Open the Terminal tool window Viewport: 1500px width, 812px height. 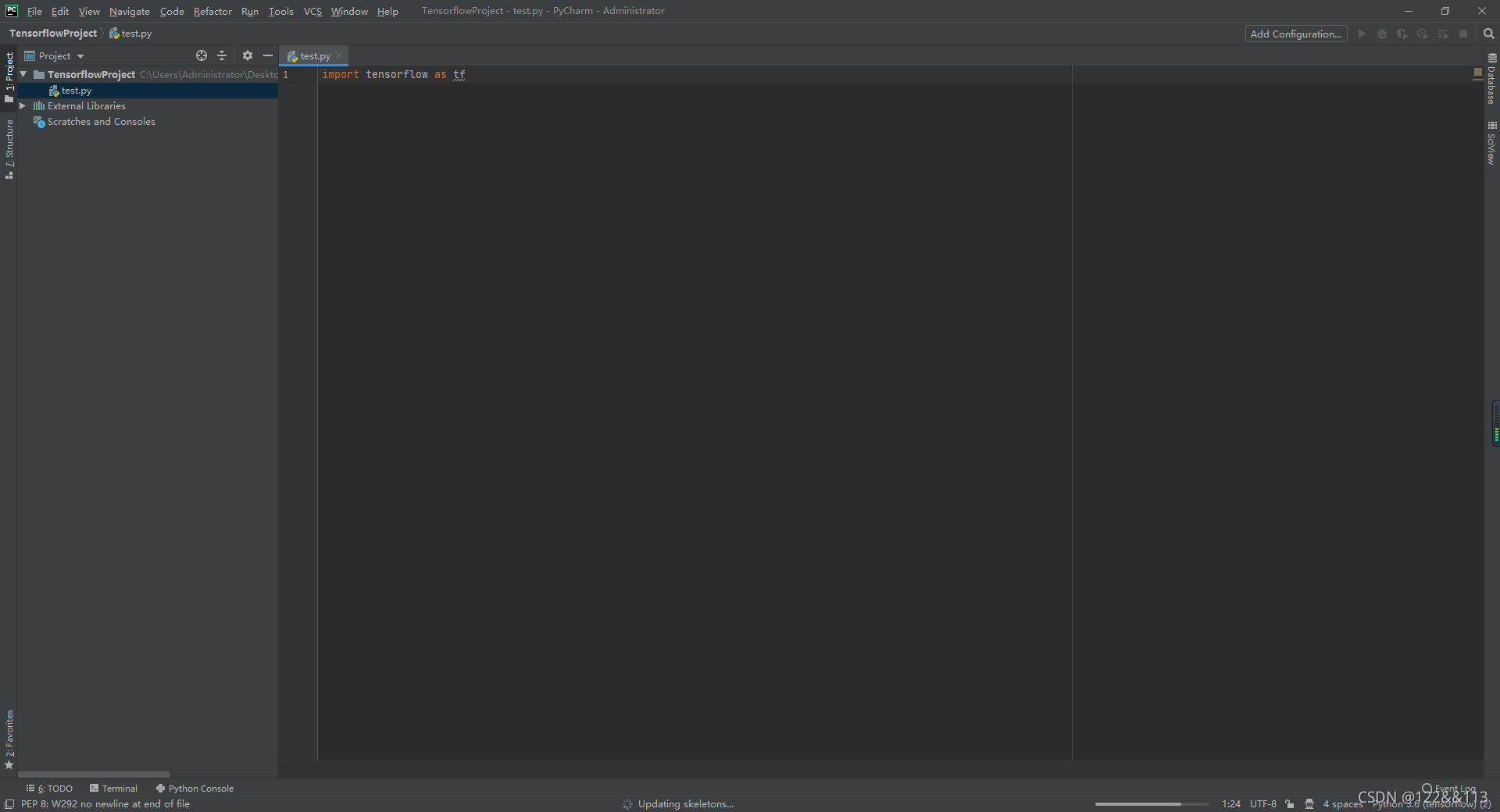113,788
